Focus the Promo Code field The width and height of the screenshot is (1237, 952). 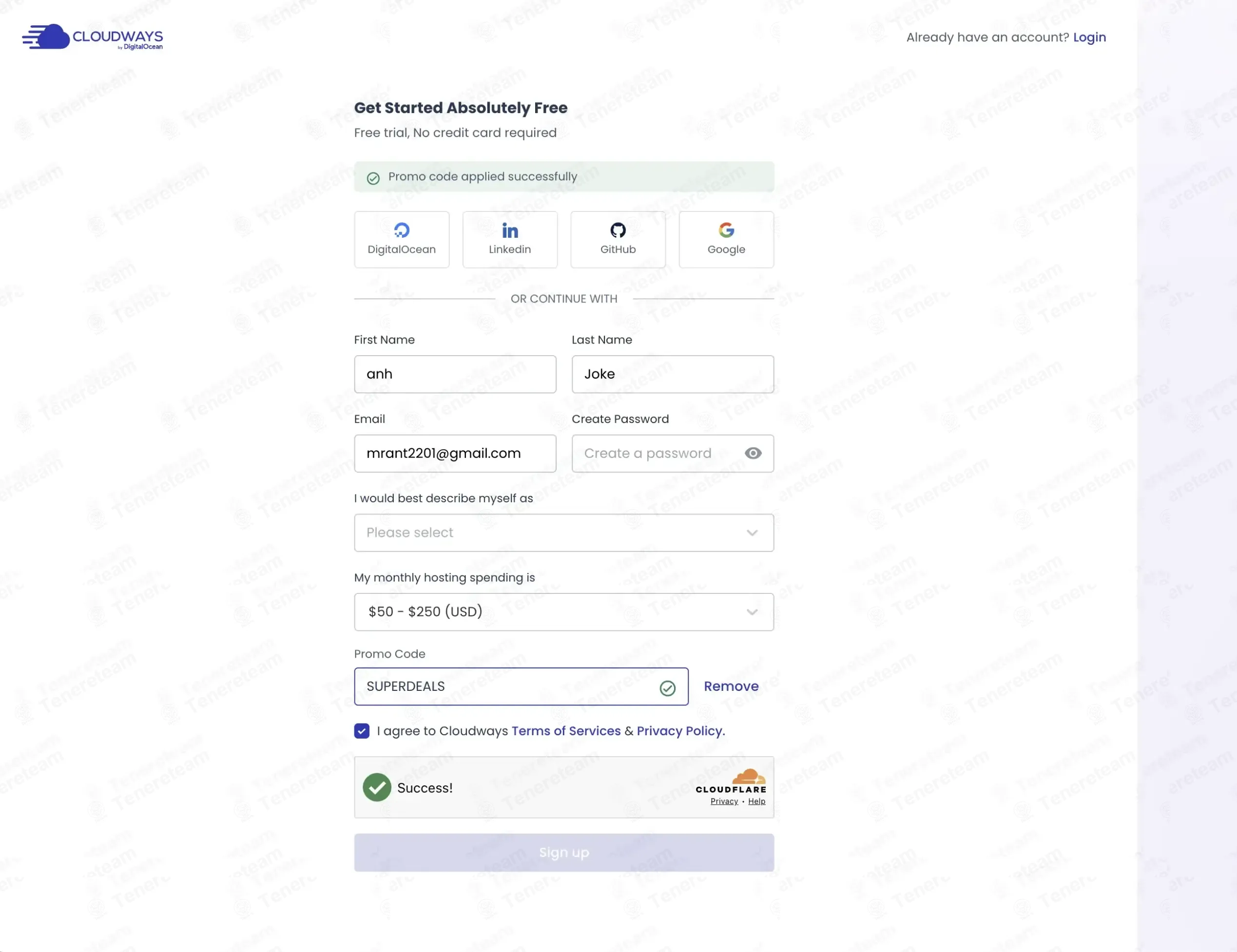pyautogui.click(x=521, y=686)
